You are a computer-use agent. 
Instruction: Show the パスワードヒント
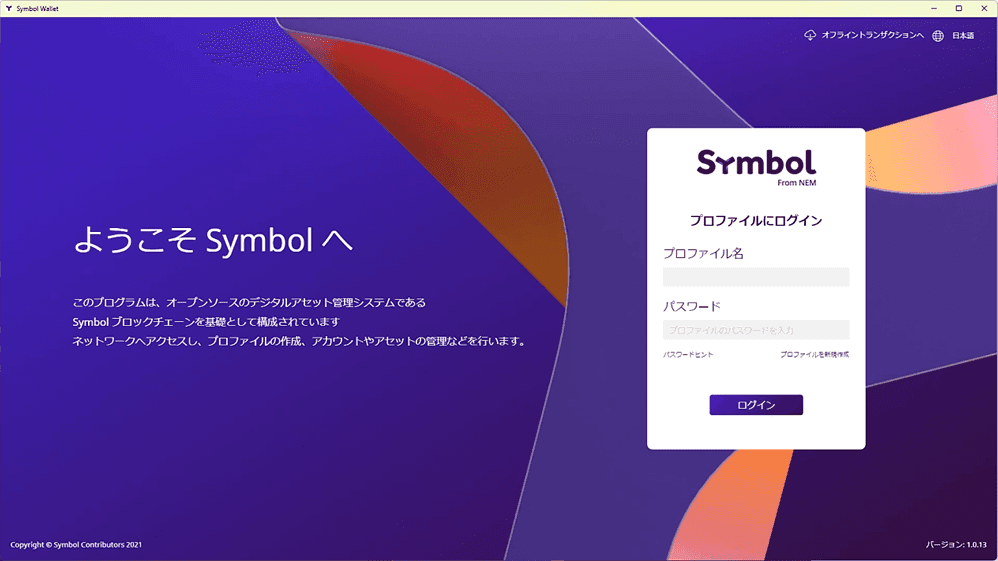[688, 355]
